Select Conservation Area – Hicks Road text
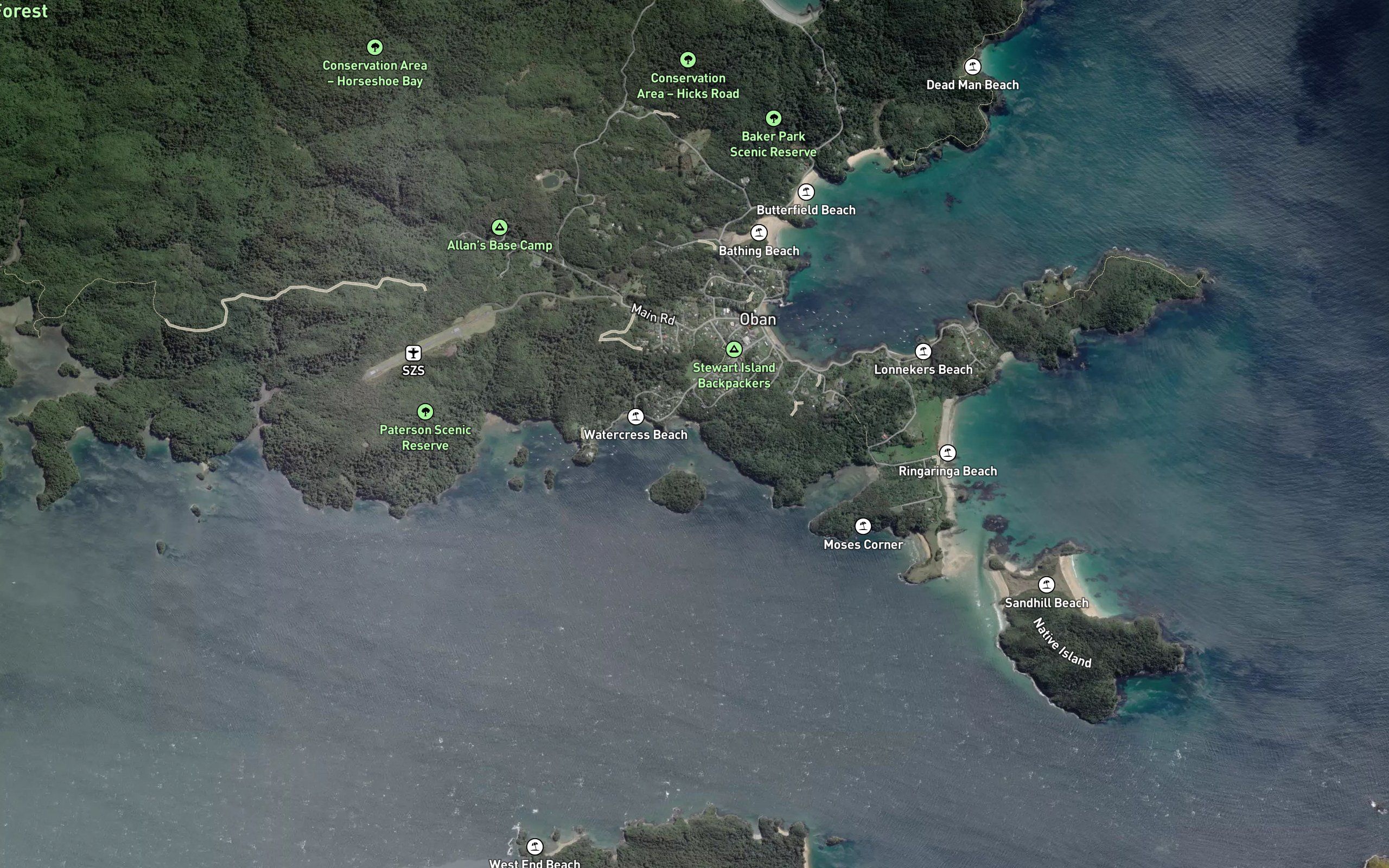1389x868 pixels. pyautogui.click(x=687, y=86)
